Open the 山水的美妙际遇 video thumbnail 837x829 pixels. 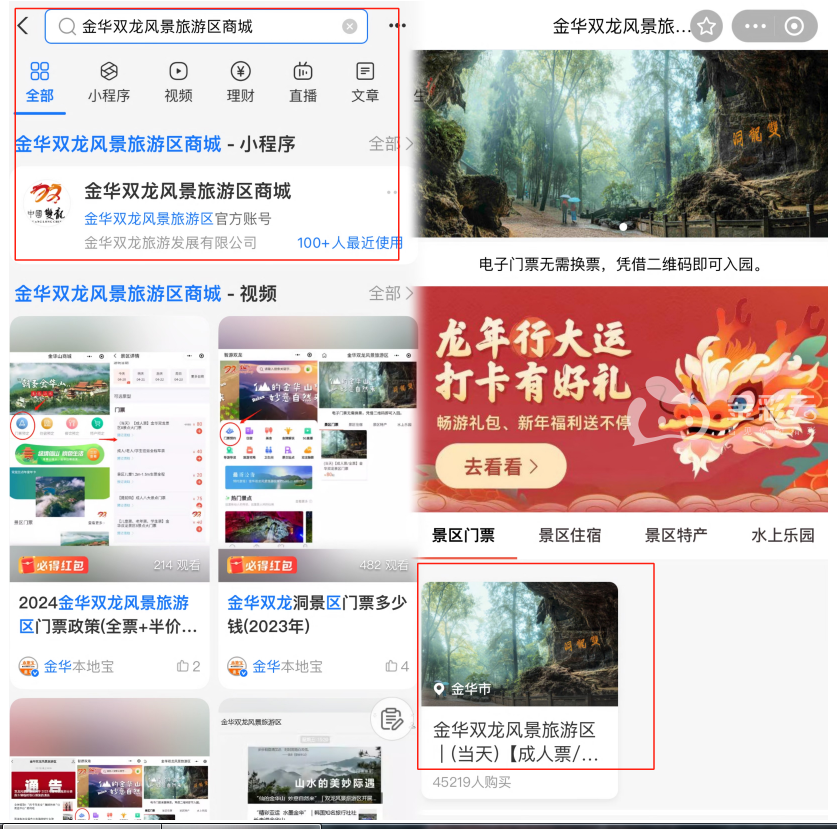pos(315,777)
